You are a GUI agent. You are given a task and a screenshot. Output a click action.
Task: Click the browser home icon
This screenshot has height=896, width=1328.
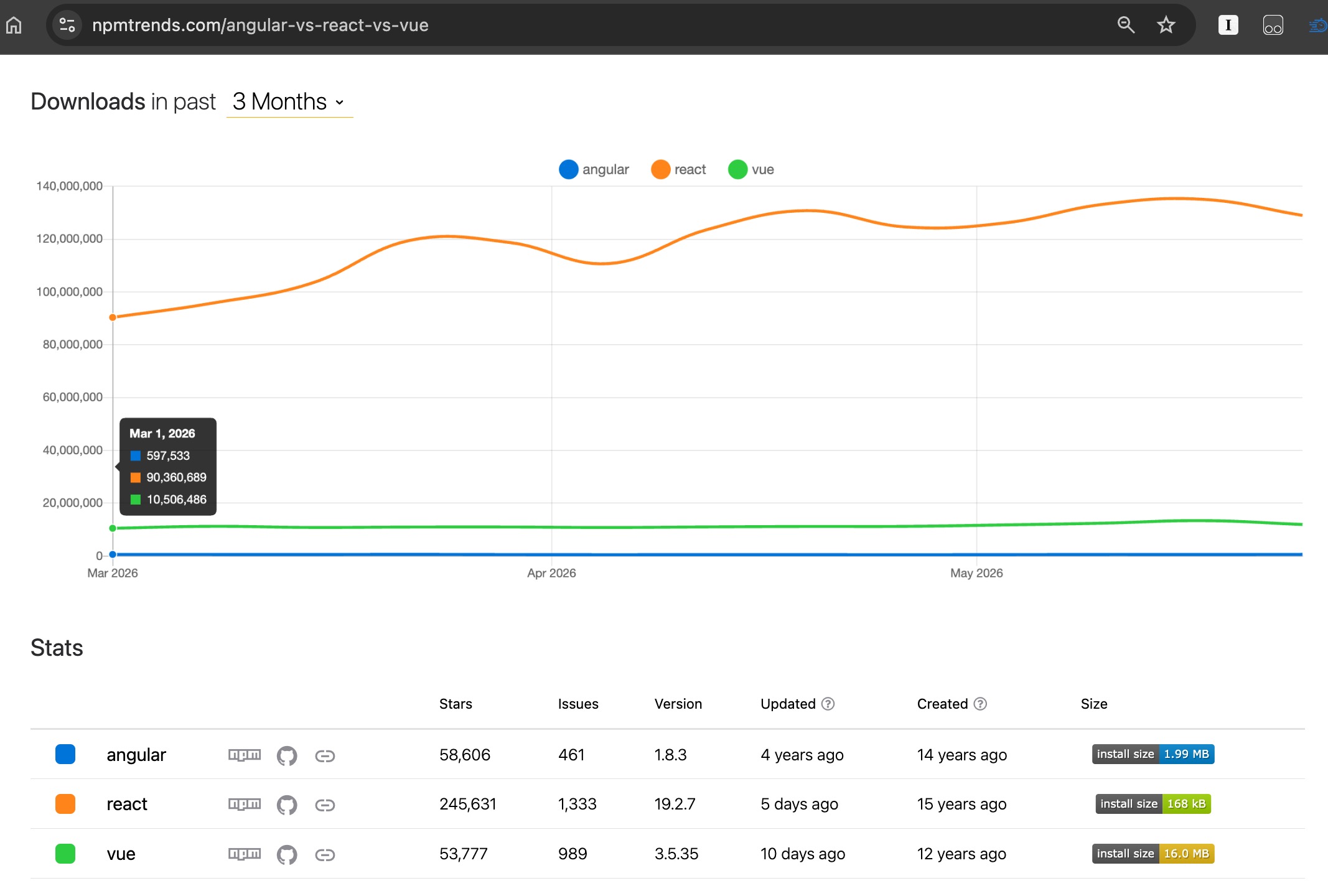(x=14, y=25)
